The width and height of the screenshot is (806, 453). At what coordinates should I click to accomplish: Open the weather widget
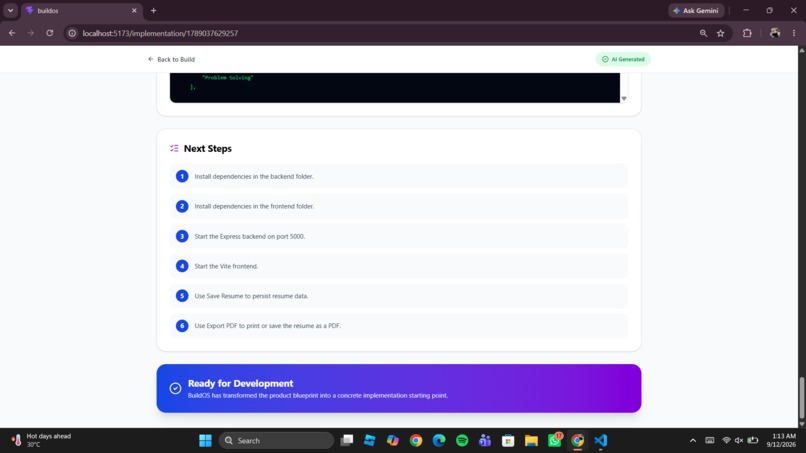pos(42,441)
